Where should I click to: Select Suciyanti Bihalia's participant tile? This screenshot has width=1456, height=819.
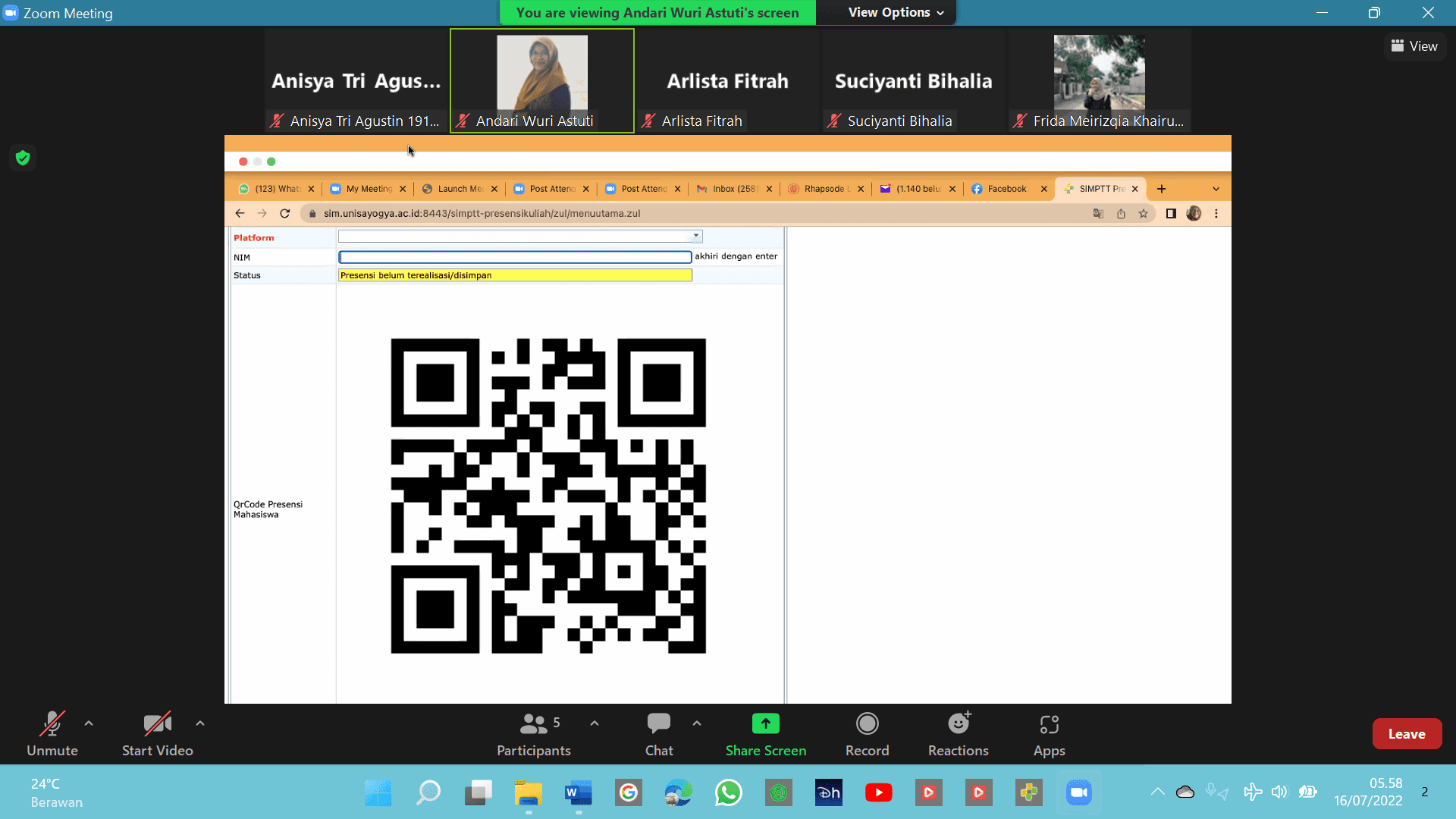tap(914, 81)
